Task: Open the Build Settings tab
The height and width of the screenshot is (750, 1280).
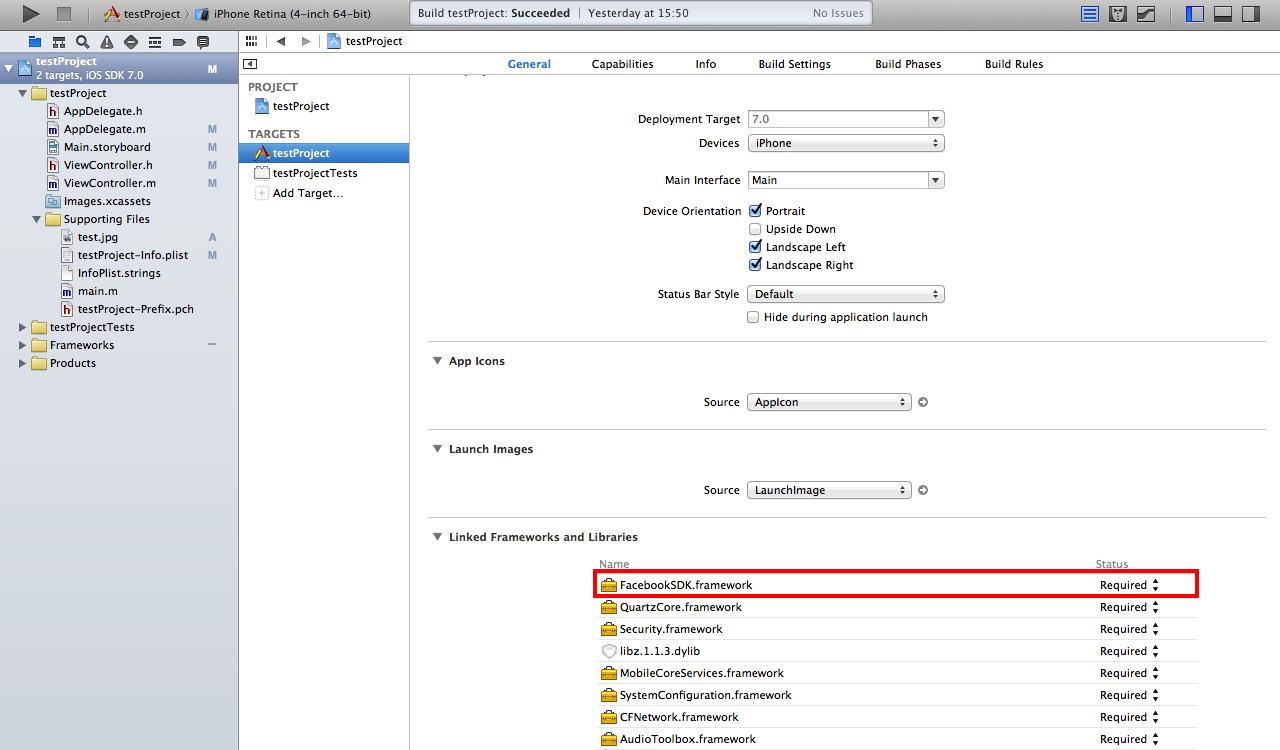Action: (794, 64)
